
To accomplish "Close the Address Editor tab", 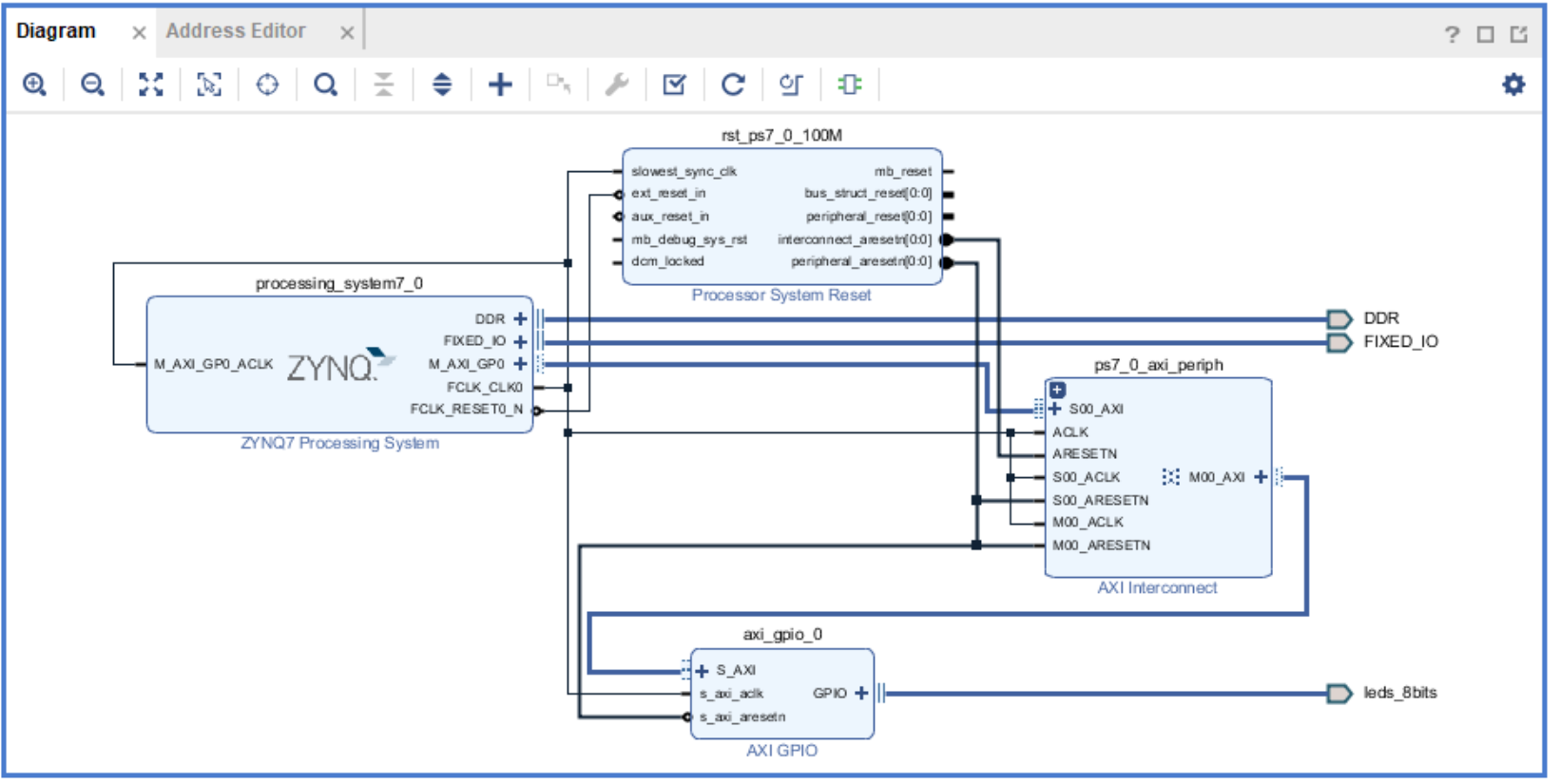I will pos(347,33).
